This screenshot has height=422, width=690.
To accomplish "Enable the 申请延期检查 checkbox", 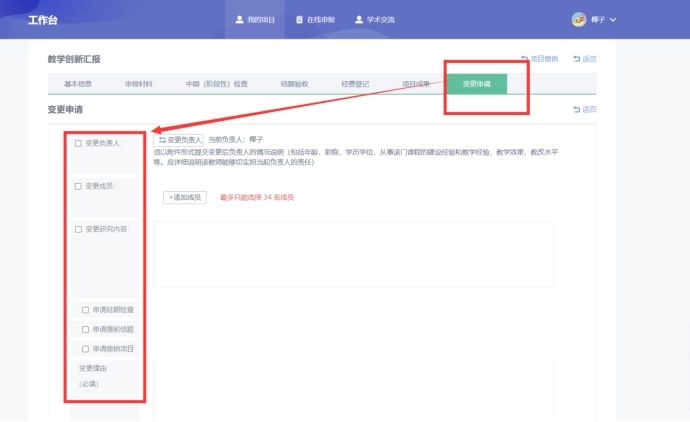I will pyautogui.click(x=86, y=309).
